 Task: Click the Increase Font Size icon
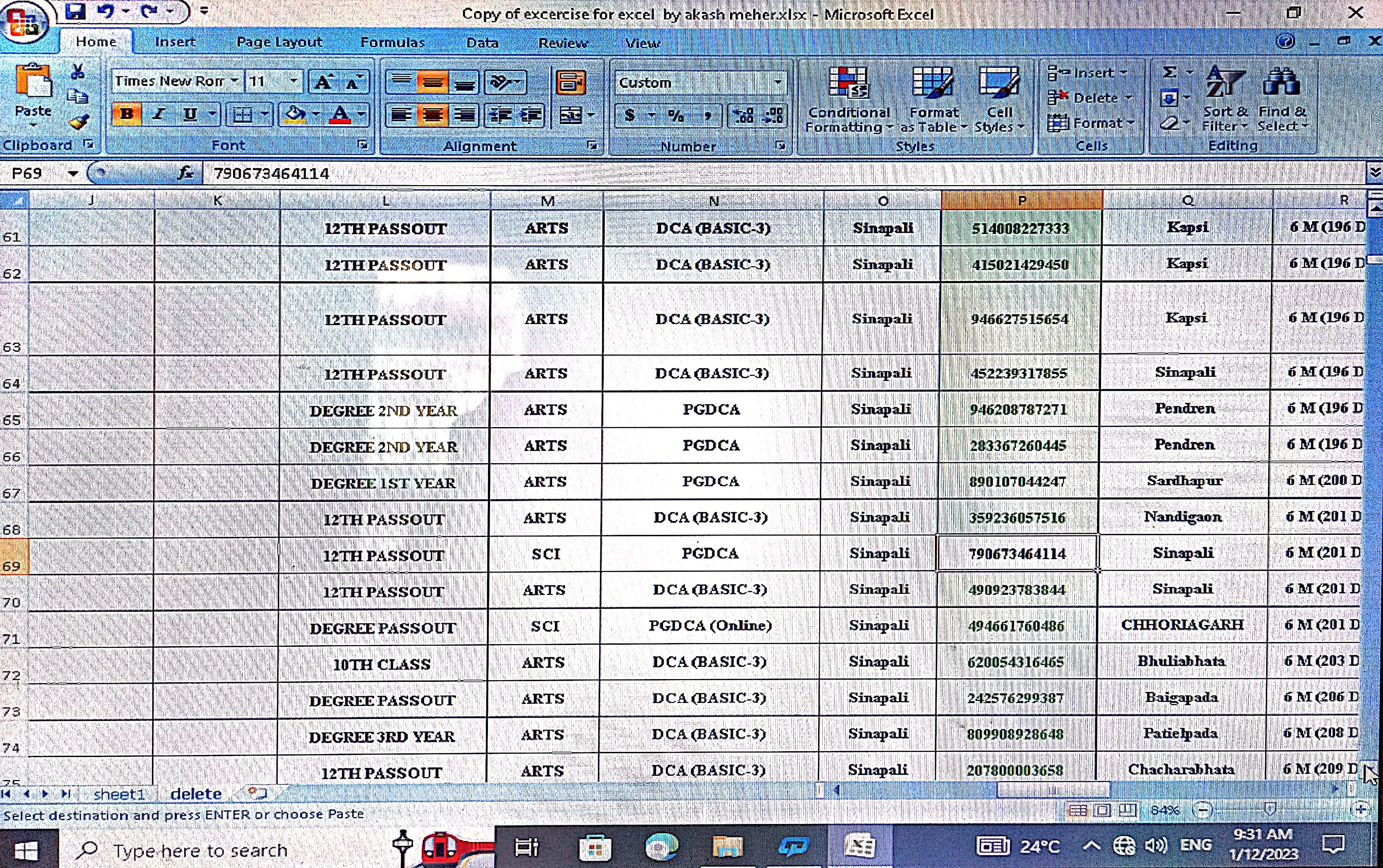point(323,83)
